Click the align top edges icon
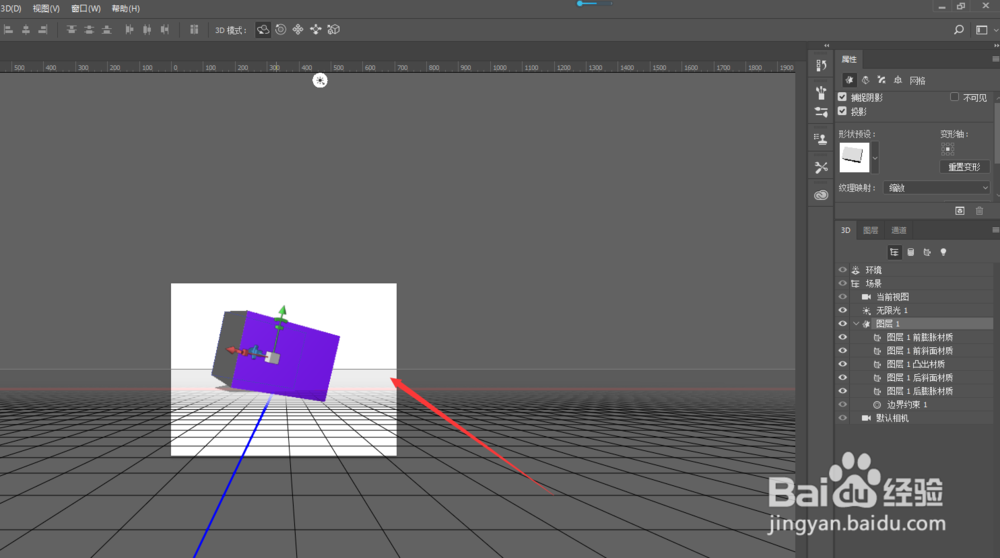Viewport: 1000px width, 558px height. (x=71, y=30)
